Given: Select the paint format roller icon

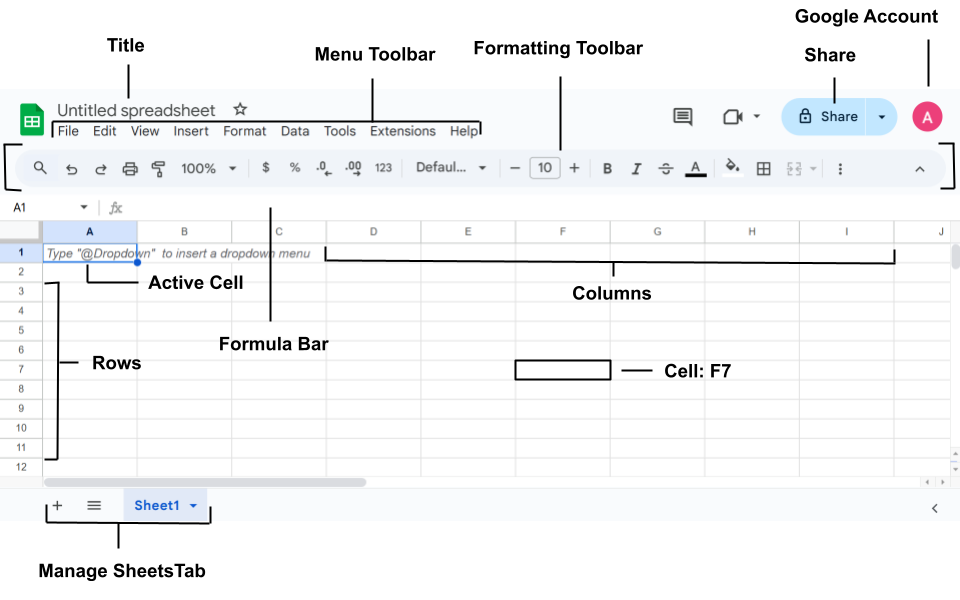Looking at the screenshot, I should pyautogui.click(x=158, y=169).
